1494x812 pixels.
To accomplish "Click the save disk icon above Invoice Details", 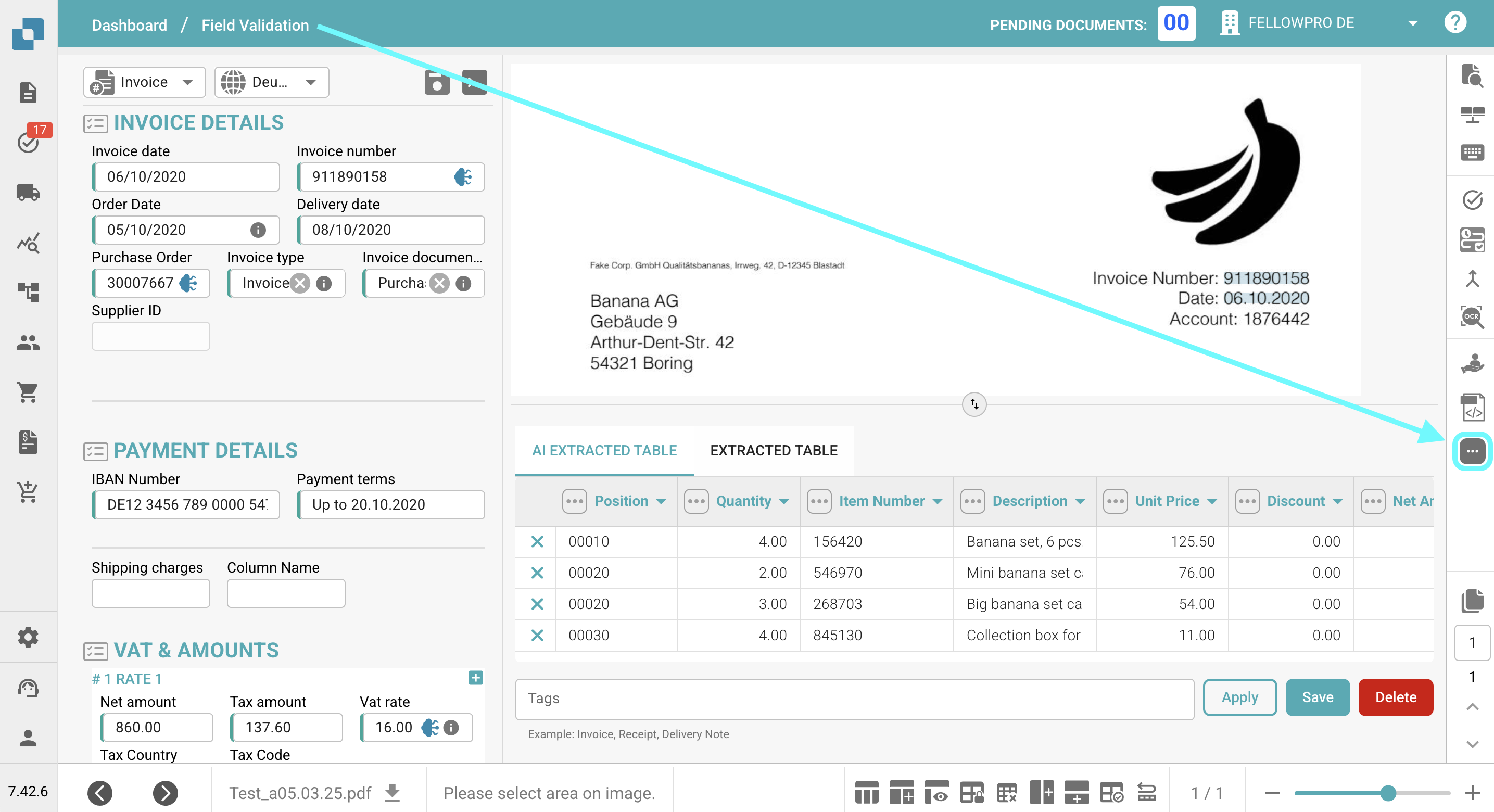I will (437, 82).
